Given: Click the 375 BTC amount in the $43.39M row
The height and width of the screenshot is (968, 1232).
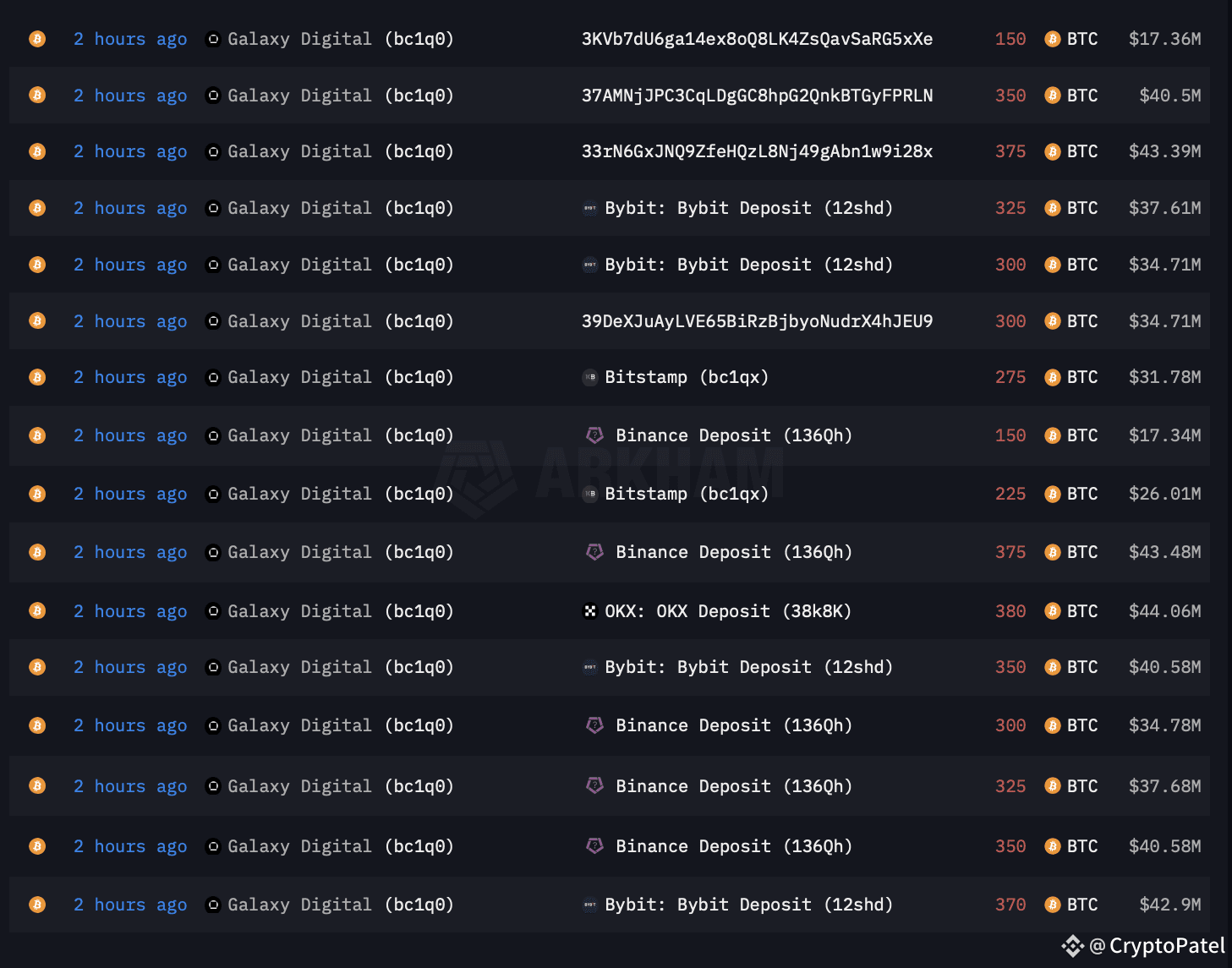Looking at the screenshot, I should click(x=1010, y=151).
